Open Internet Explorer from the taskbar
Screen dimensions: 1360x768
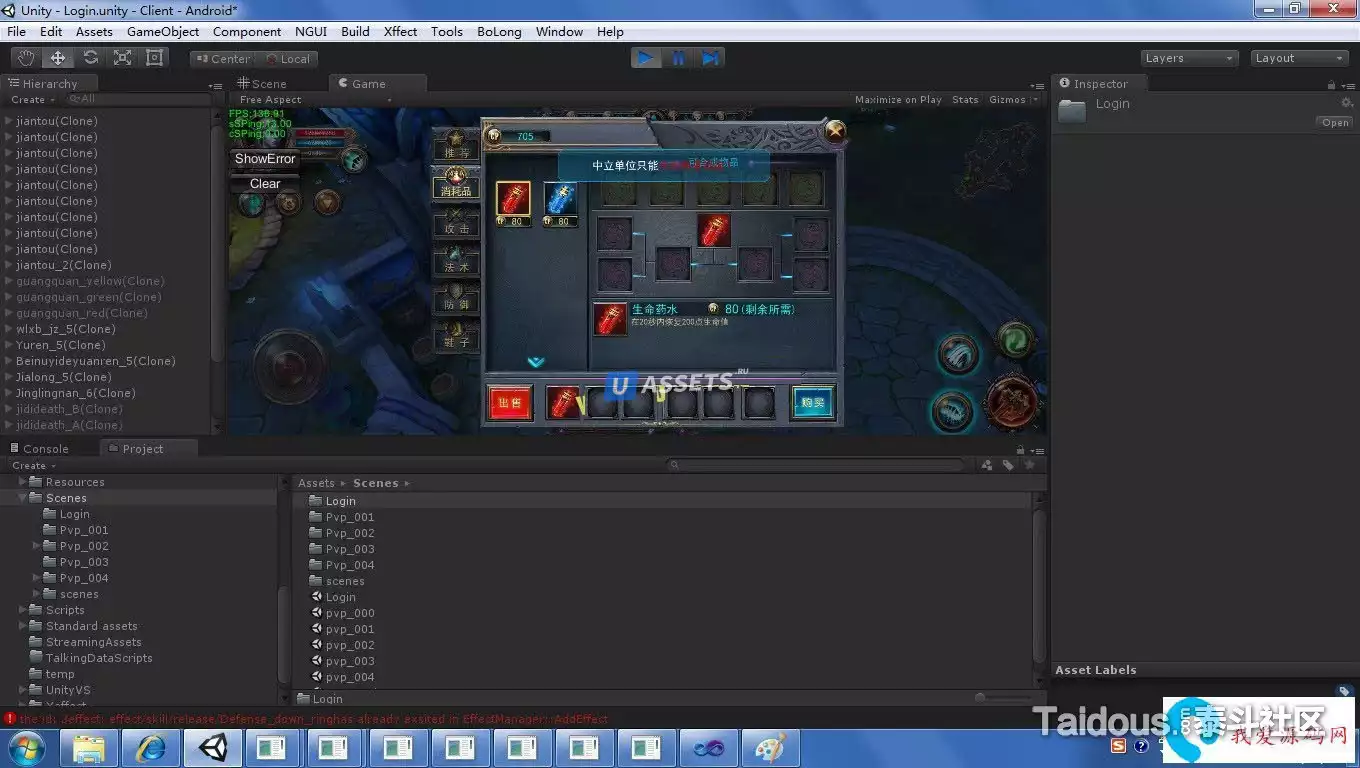[151, 748]
